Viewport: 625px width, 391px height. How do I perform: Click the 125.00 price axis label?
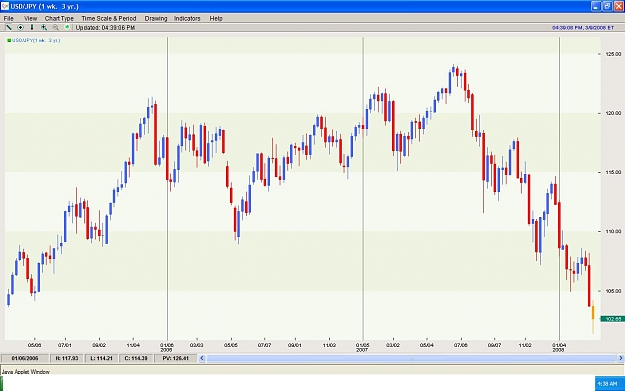coord(613,54)
